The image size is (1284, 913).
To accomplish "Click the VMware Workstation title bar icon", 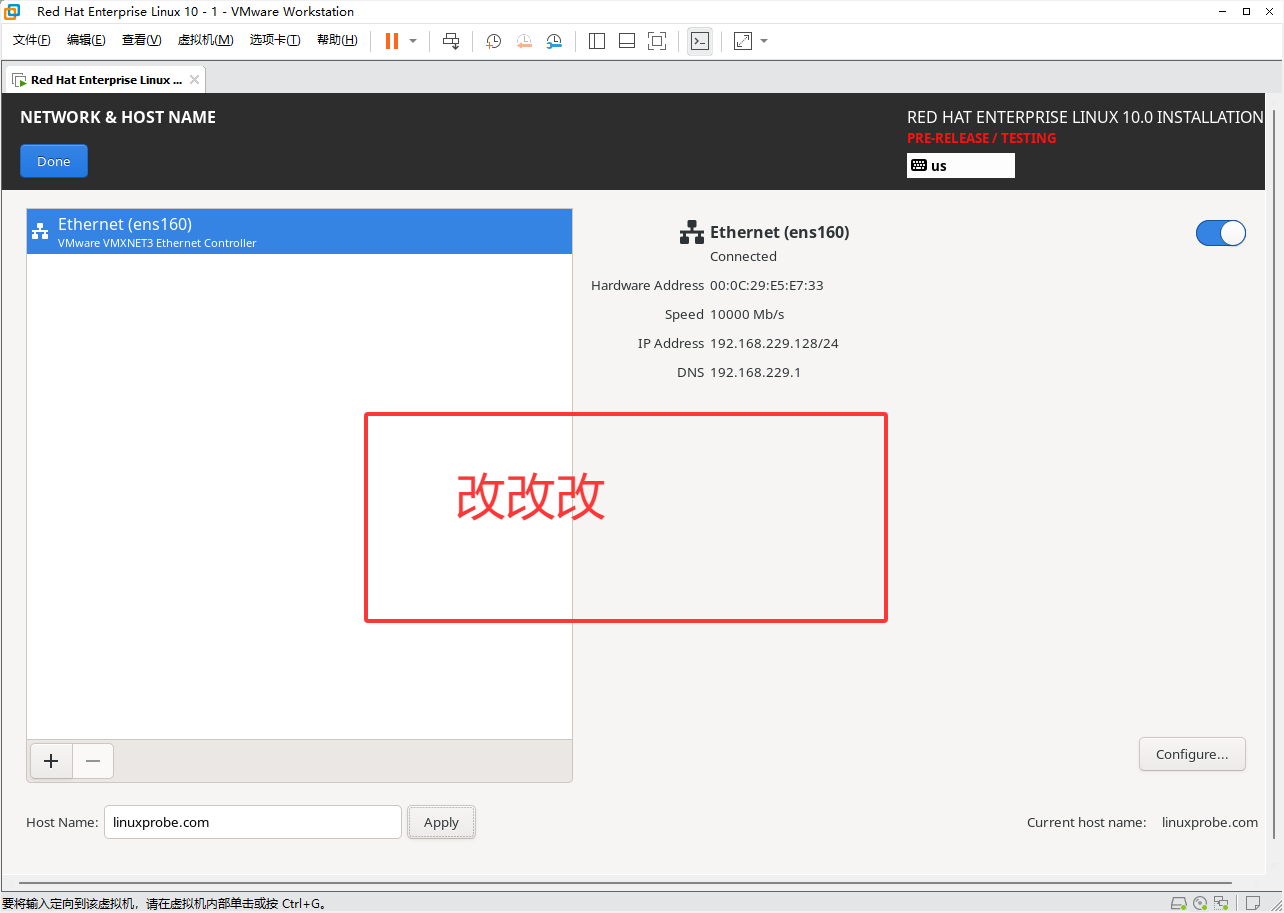I will click(x=12, y=11).
